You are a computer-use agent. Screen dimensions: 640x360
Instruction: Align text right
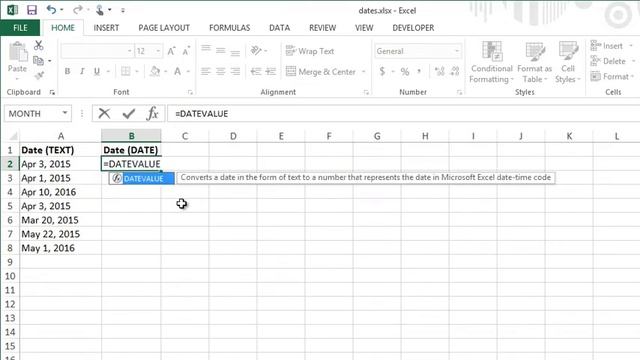[x=235, y=72]
